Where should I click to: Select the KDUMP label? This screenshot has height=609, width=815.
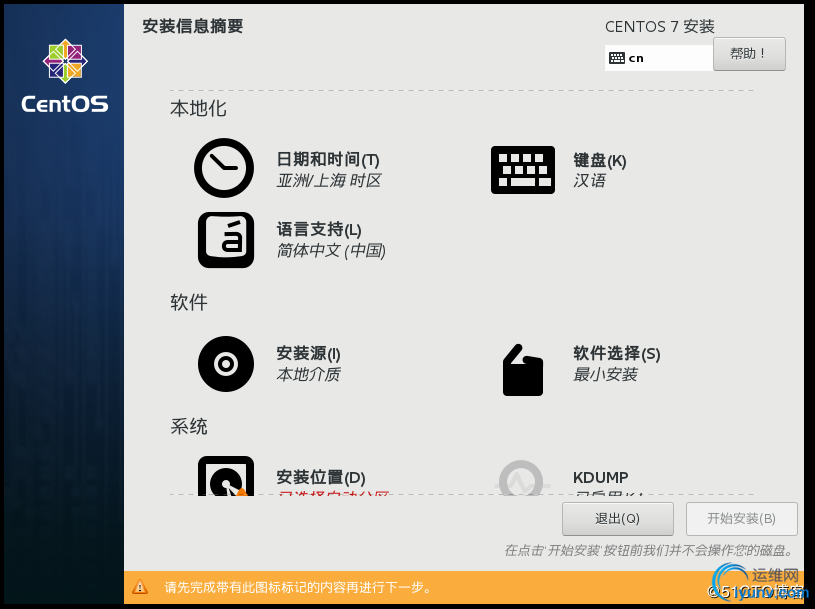click(x=600, y=477)
